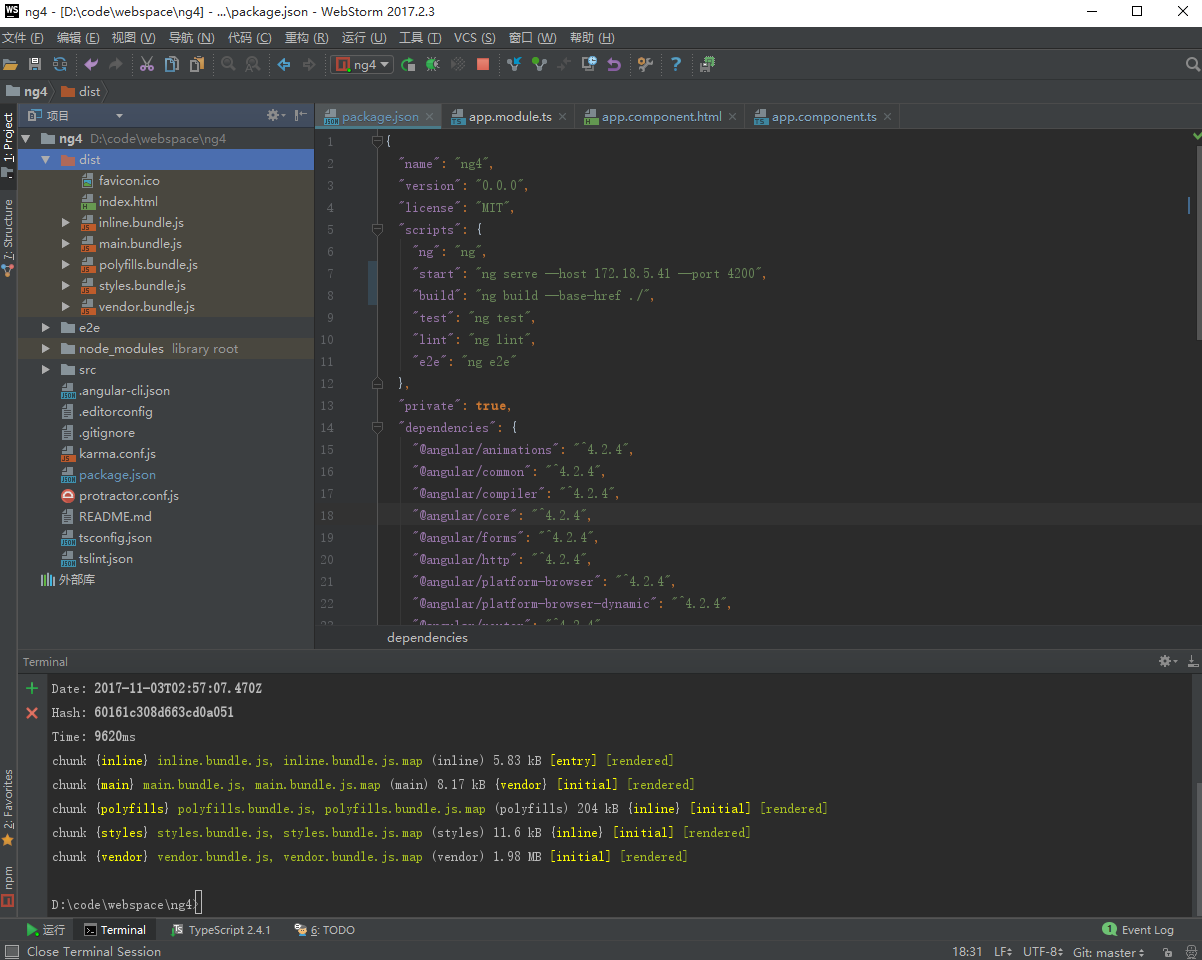Close the terminal session with red X

(x=32, y=713)
